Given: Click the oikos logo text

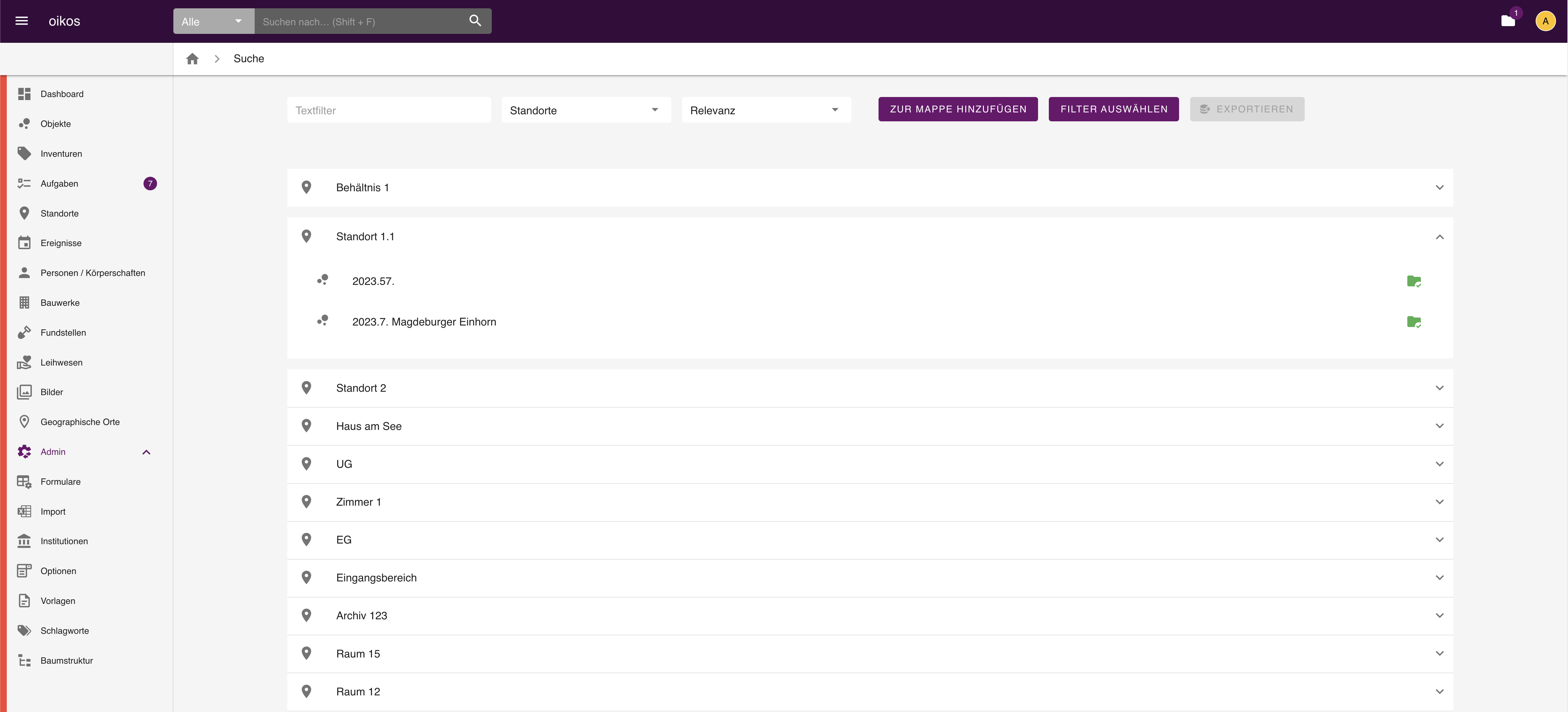Looking at the screenshot, I should point(65,21).
